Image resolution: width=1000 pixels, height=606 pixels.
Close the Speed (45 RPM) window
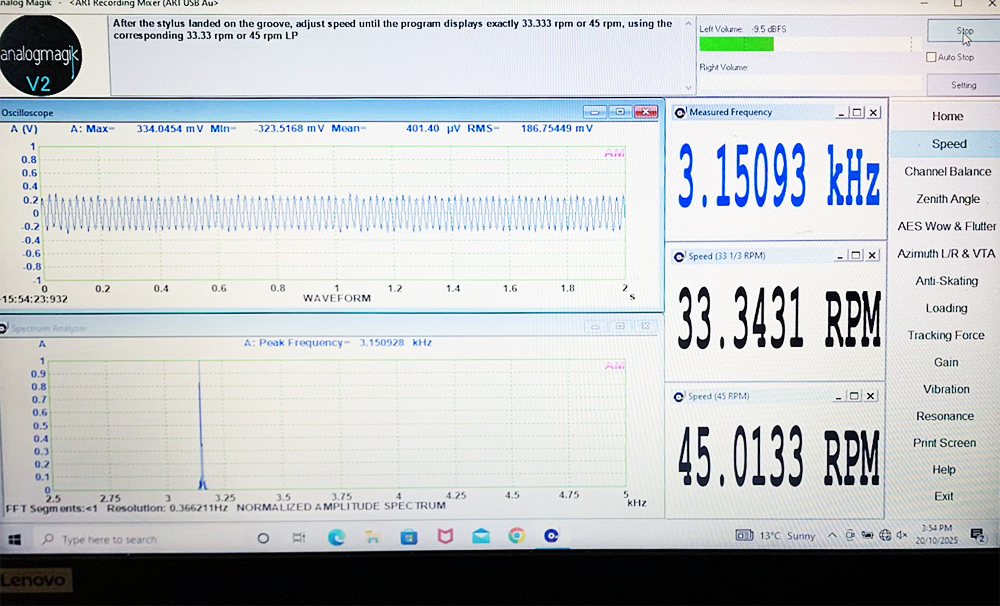873,396
